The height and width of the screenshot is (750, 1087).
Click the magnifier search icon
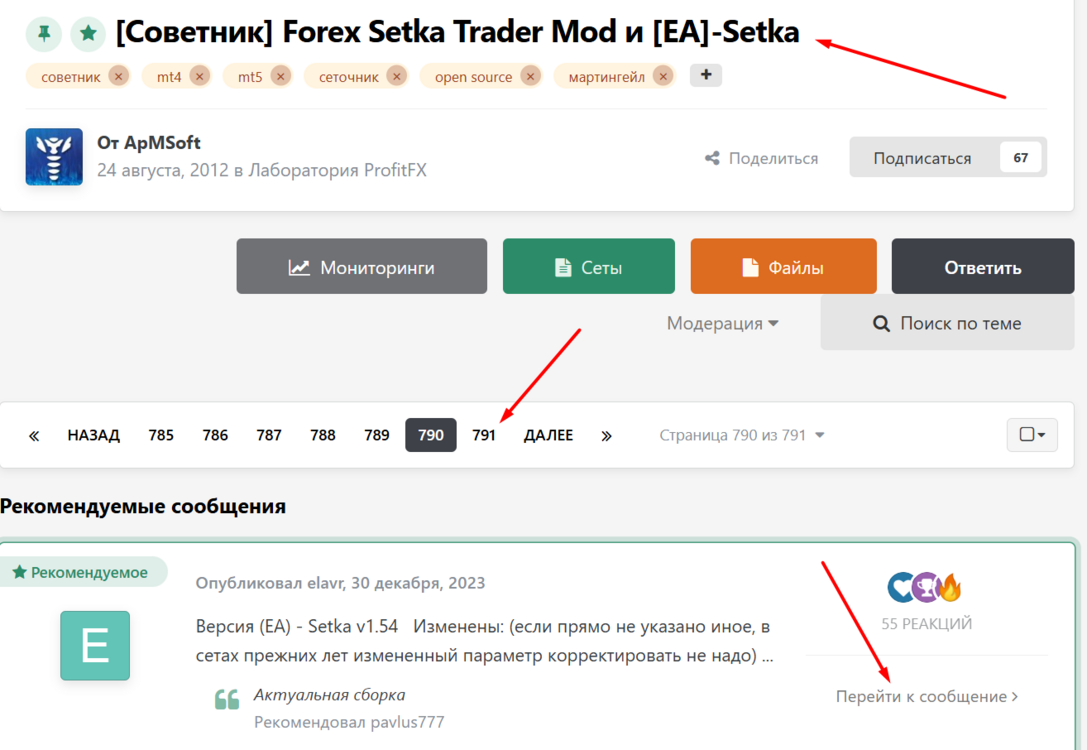click(881, 324)
